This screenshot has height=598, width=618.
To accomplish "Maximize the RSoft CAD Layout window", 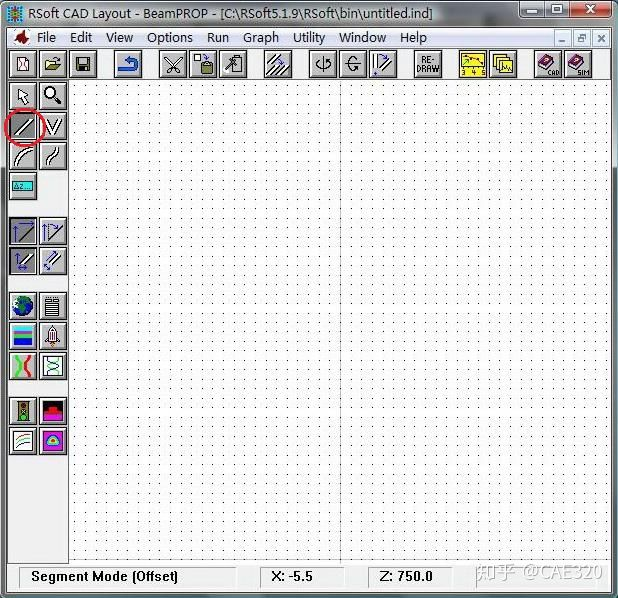I will 557,10.
